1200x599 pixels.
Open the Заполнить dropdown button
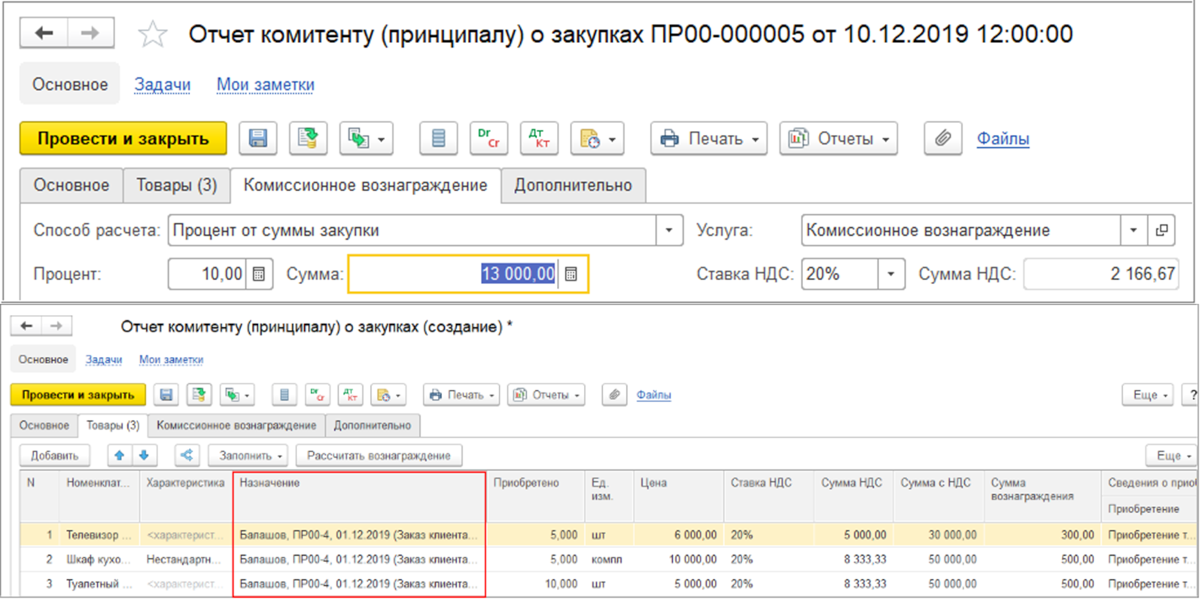pyautogui.click(x=247, y=455)
